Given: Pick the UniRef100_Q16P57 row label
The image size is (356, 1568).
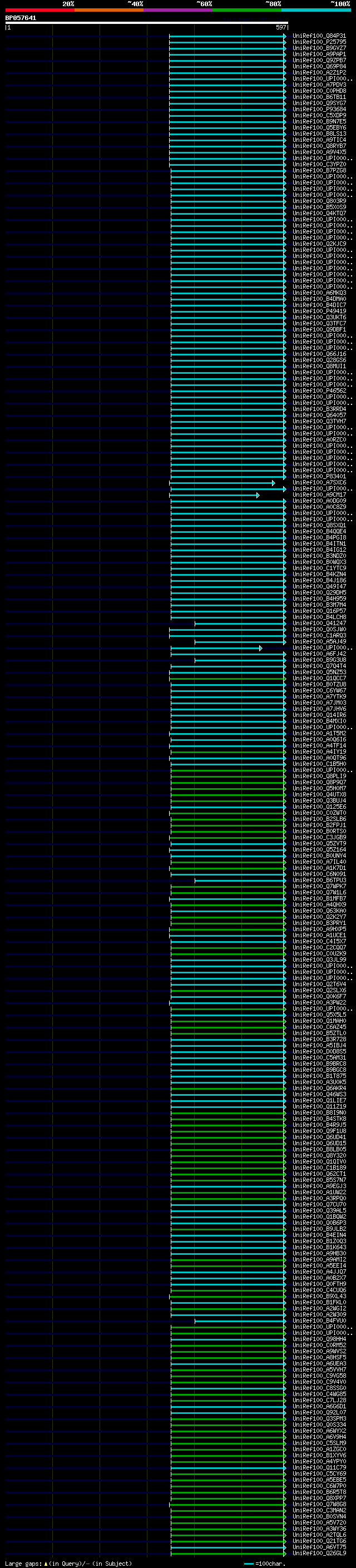Looking at the screenshot, I should 319,611.
